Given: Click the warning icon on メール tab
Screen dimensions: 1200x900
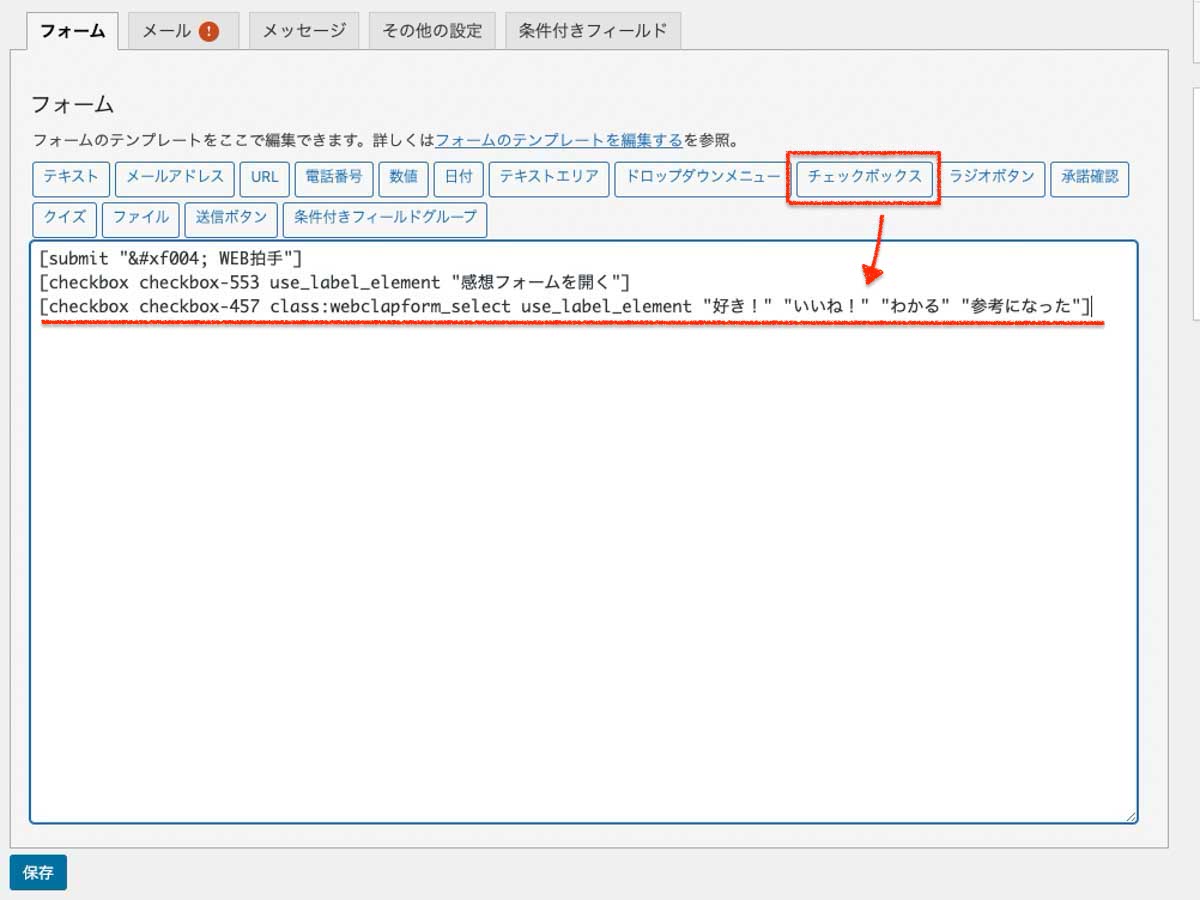Looking at the screenshot, I should pos(208,32).
